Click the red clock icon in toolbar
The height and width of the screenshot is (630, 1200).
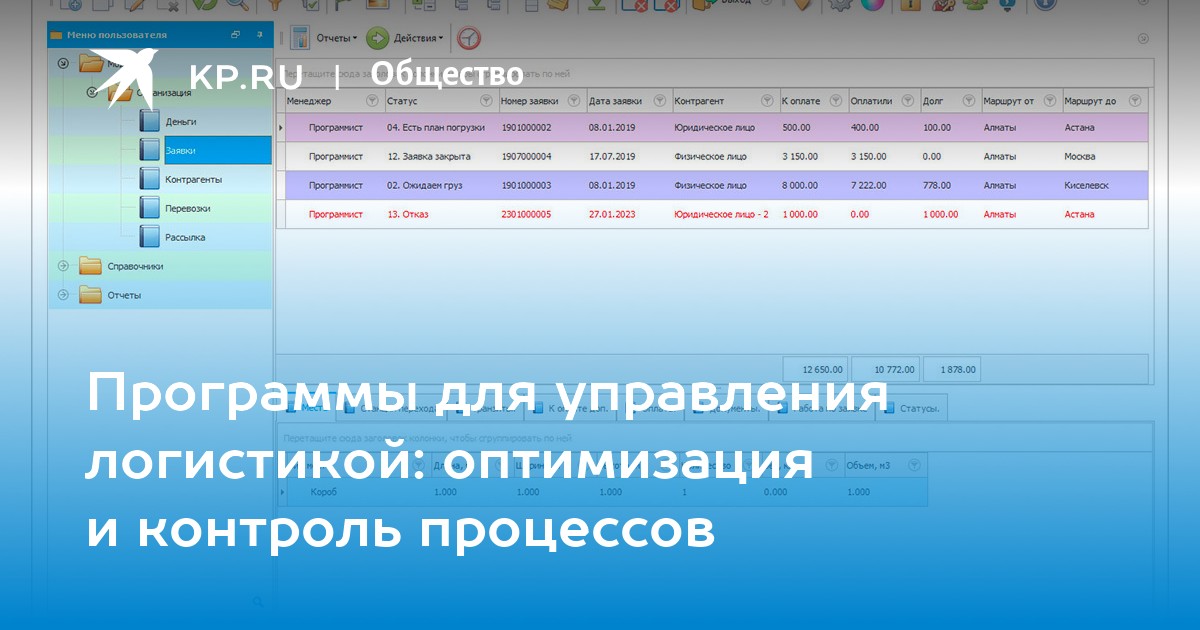(468, 38)
